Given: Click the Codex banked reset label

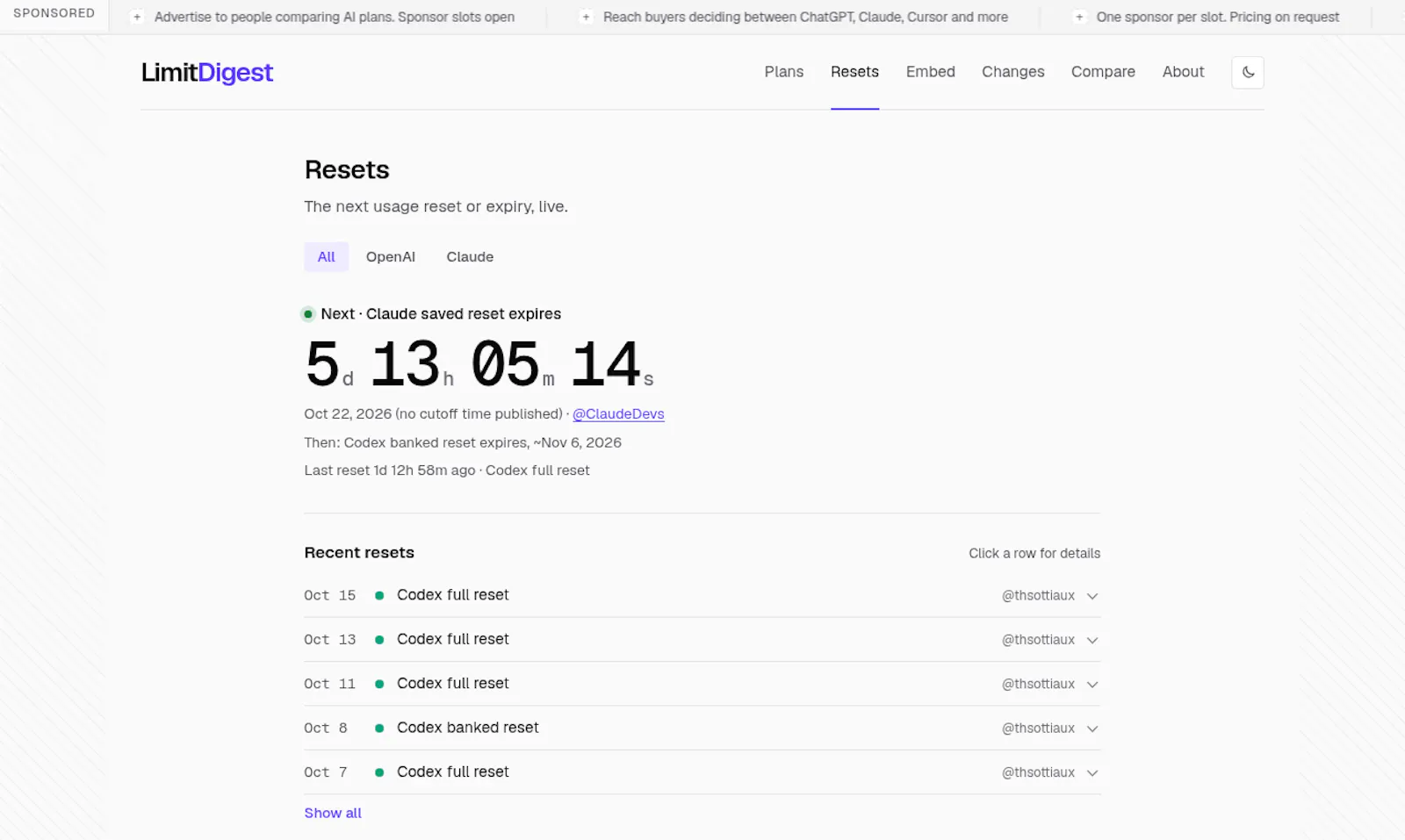Looking at the screenshot, I should (x=468, y=728).
